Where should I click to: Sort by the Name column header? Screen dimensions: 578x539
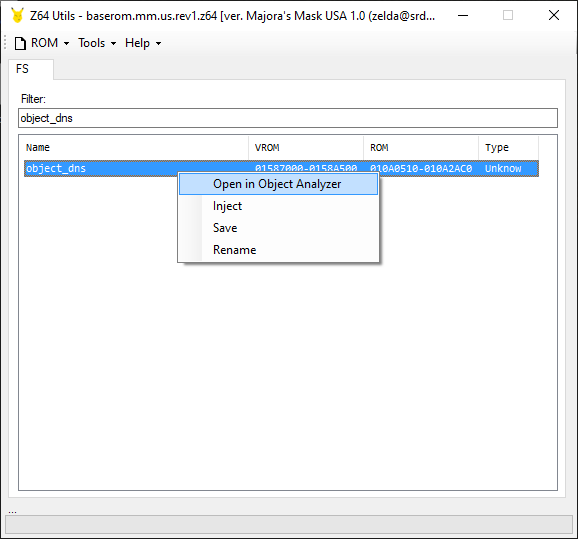[x=135, y=148]
